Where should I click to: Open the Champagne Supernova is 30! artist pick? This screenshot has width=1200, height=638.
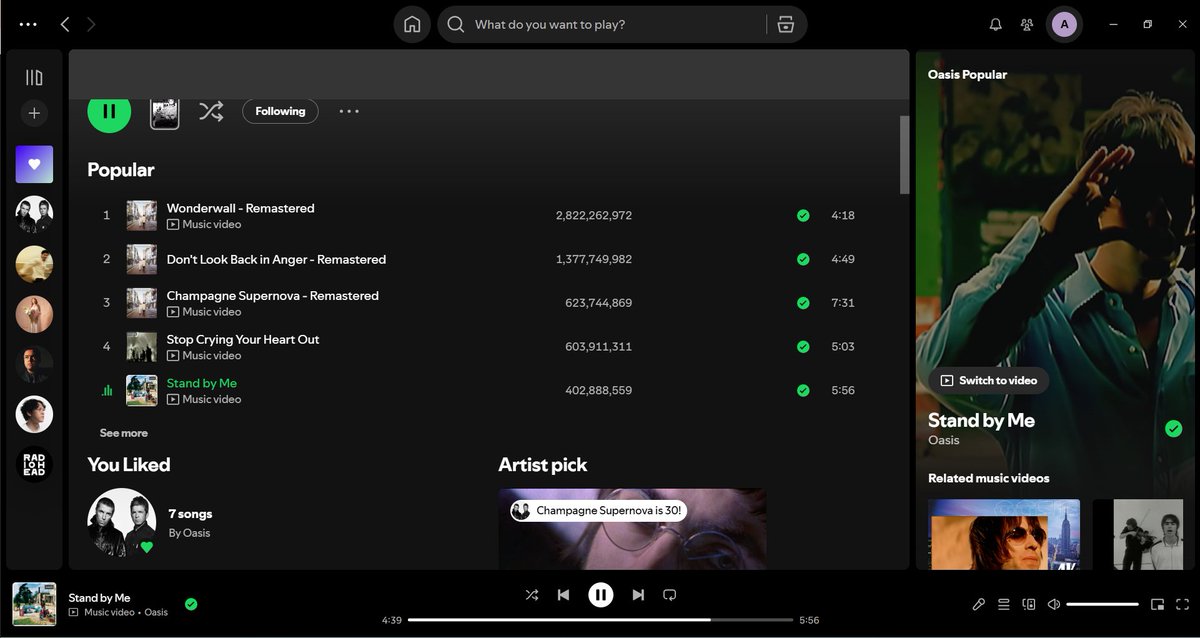pos(633,529)
